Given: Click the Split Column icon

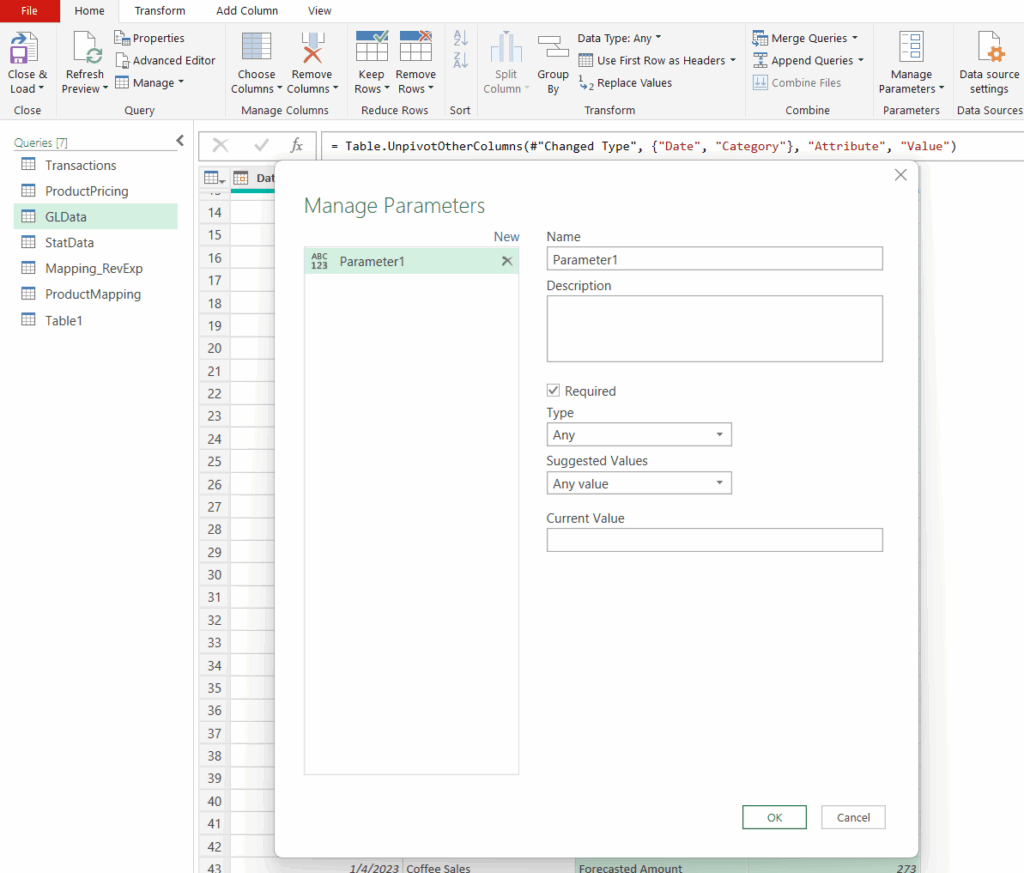Looking at the screenshot, I should point(505,47).
